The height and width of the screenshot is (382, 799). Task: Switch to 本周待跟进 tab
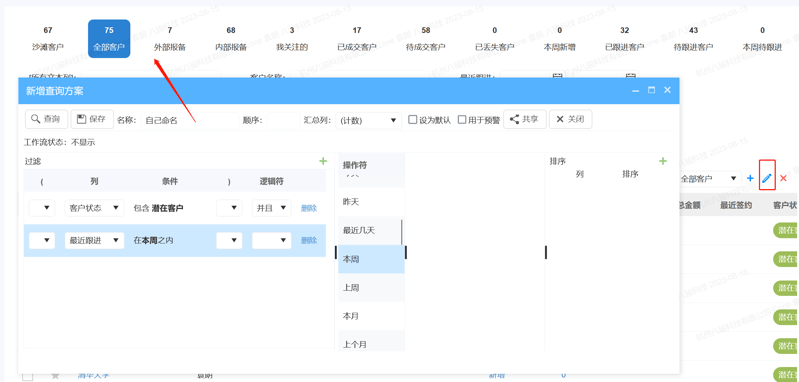pyautogui.click(x=762, y=39)
